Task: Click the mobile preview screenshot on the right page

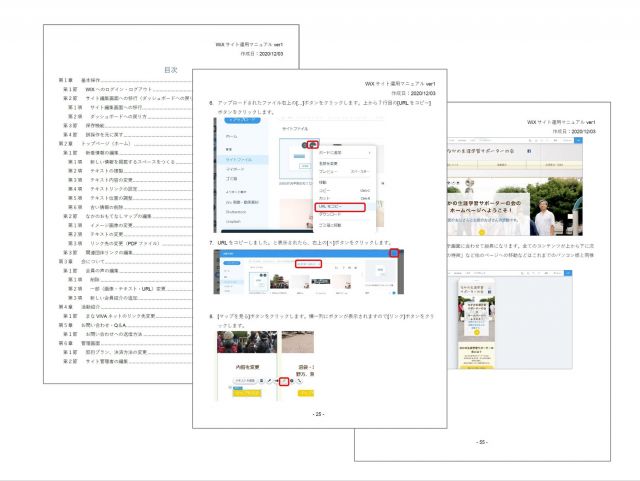Action: click(510, 319)
